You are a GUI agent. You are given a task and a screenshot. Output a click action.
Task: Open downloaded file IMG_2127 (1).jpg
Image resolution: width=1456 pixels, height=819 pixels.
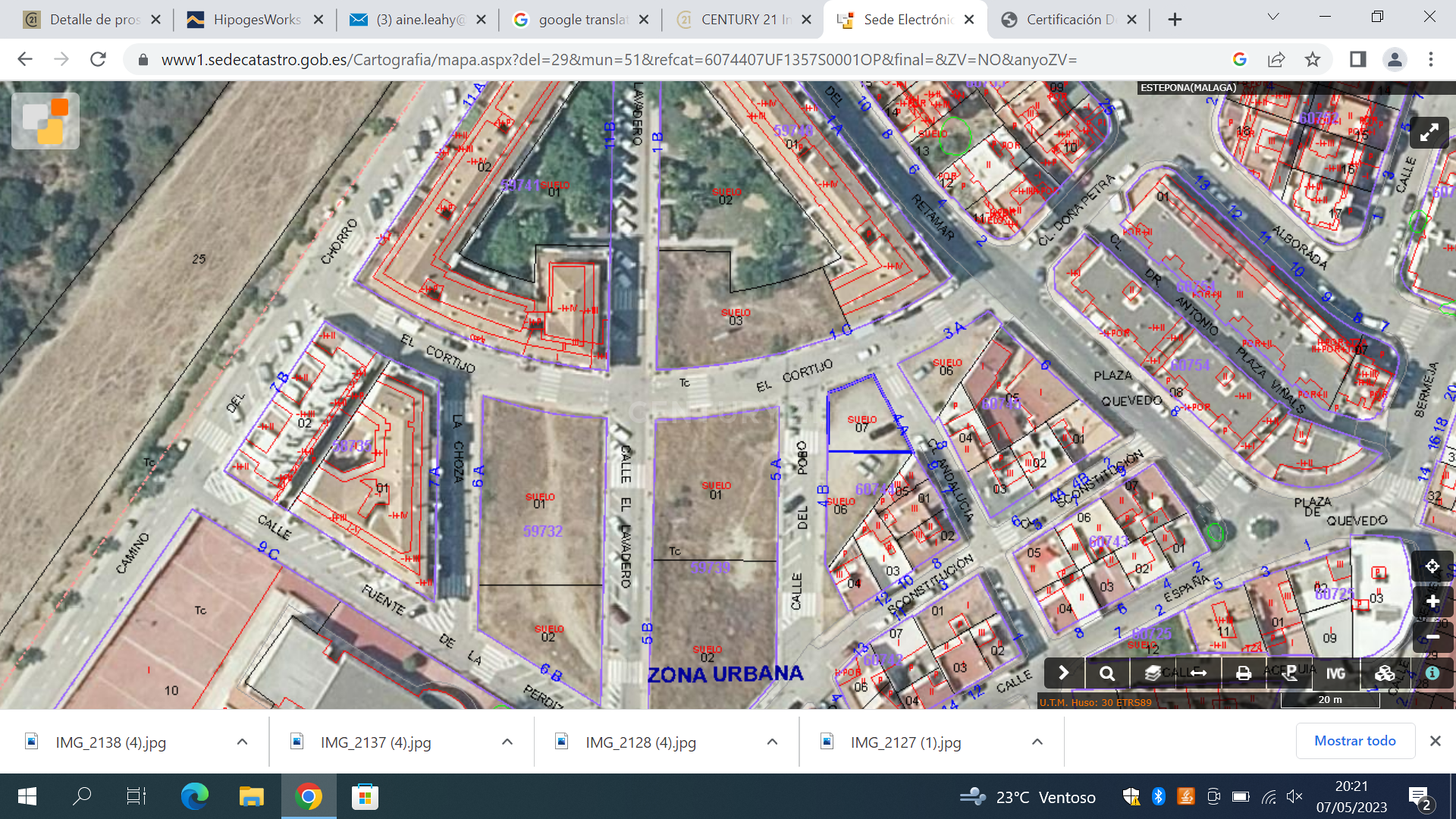(x=905, y=742)
